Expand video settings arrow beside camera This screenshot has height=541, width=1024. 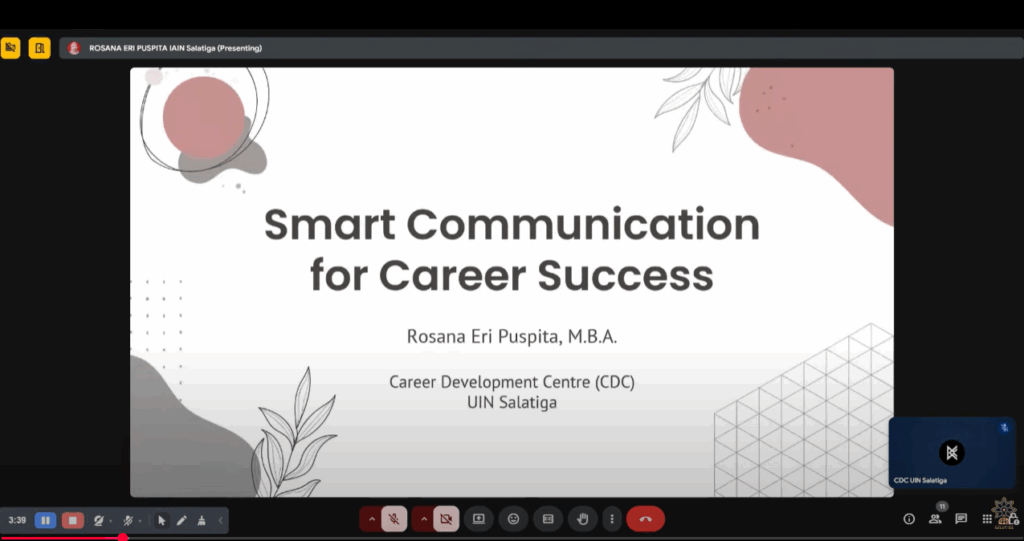click(423, 519)
